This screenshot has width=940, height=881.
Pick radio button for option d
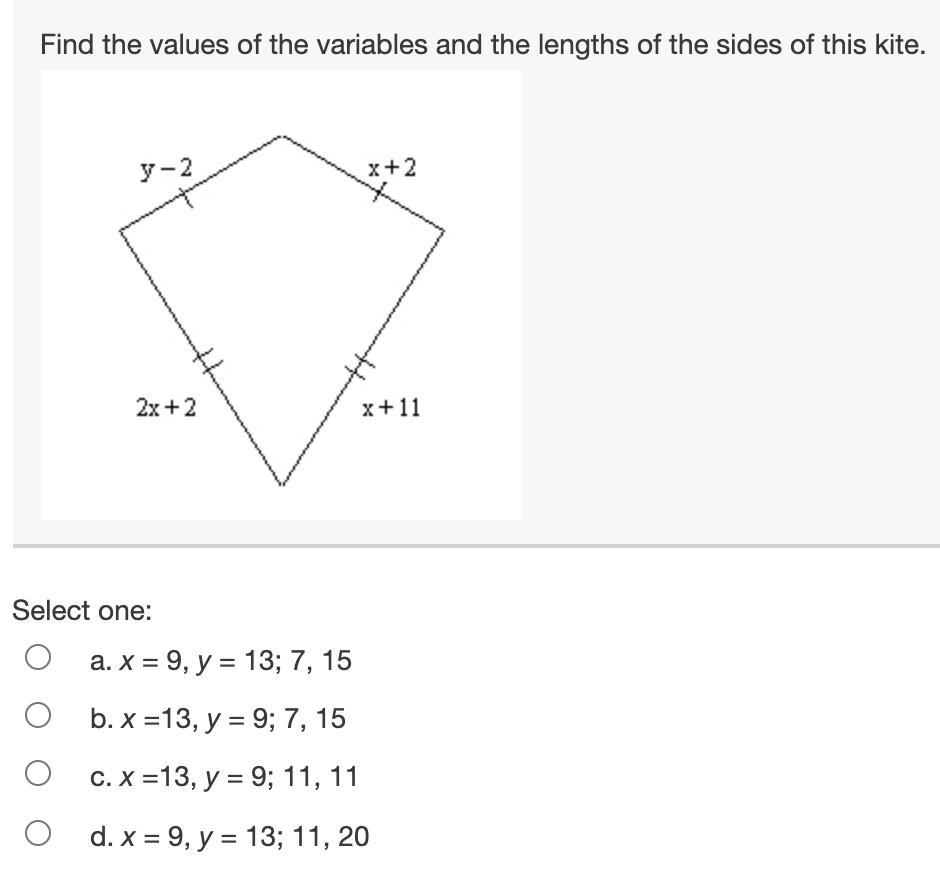[x=38, y=833]
